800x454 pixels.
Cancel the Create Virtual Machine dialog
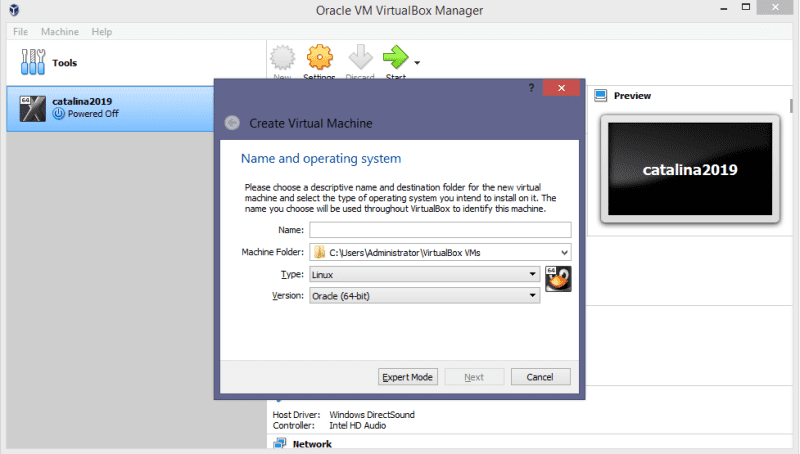pyautogui.click(x=540, y=377)
